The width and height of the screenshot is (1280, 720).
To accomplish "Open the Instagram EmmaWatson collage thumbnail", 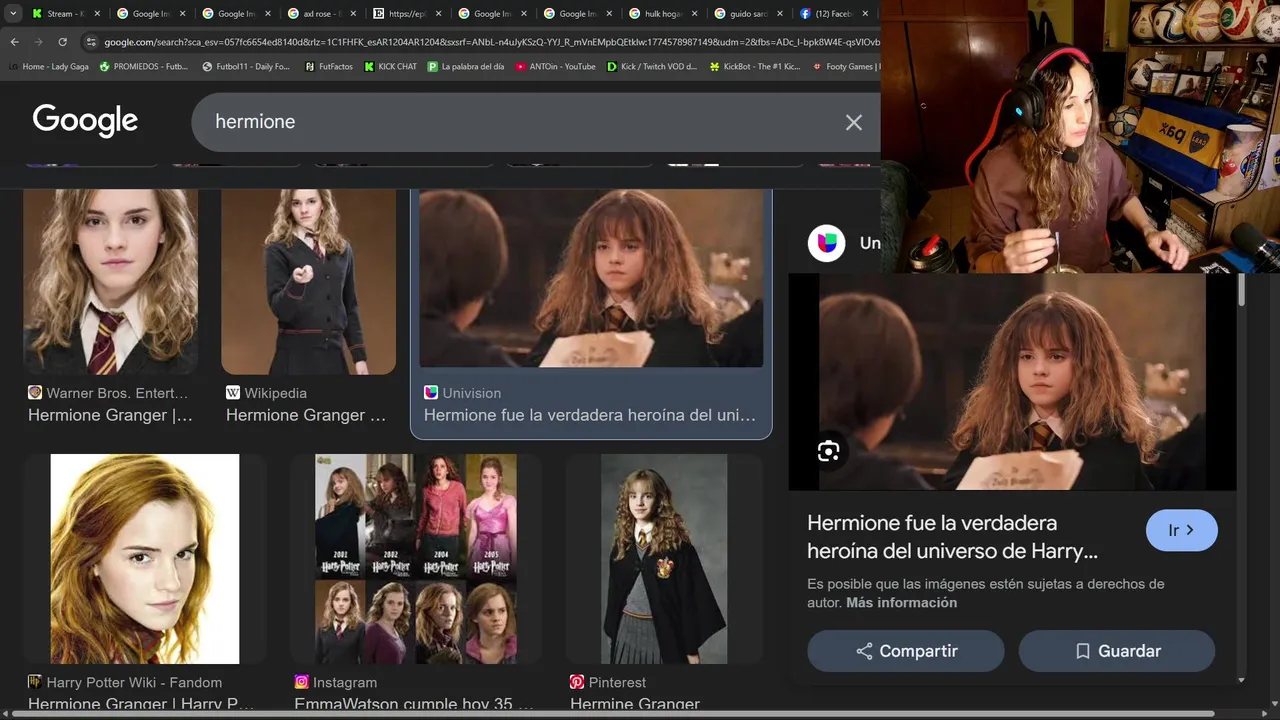I will (416, 559).
